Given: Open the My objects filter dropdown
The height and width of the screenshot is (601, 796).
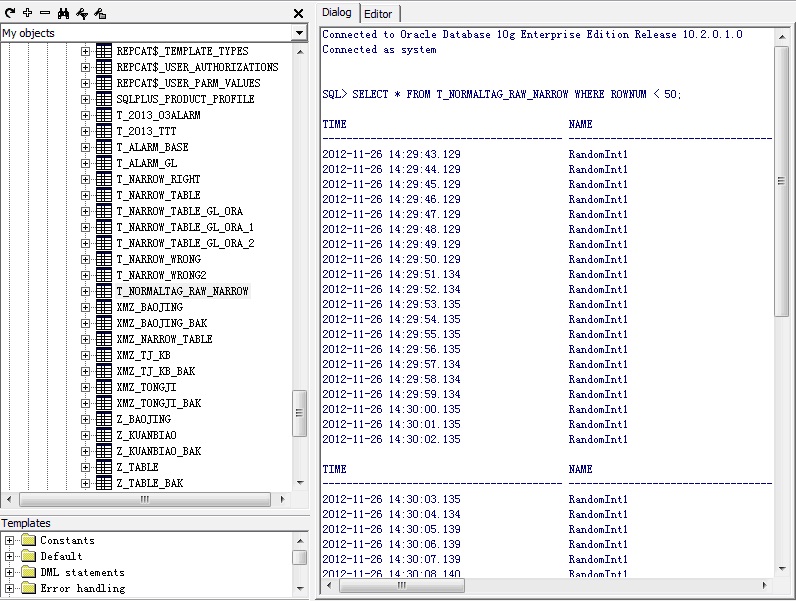Looking at the screenshot, I should point(300,33).
